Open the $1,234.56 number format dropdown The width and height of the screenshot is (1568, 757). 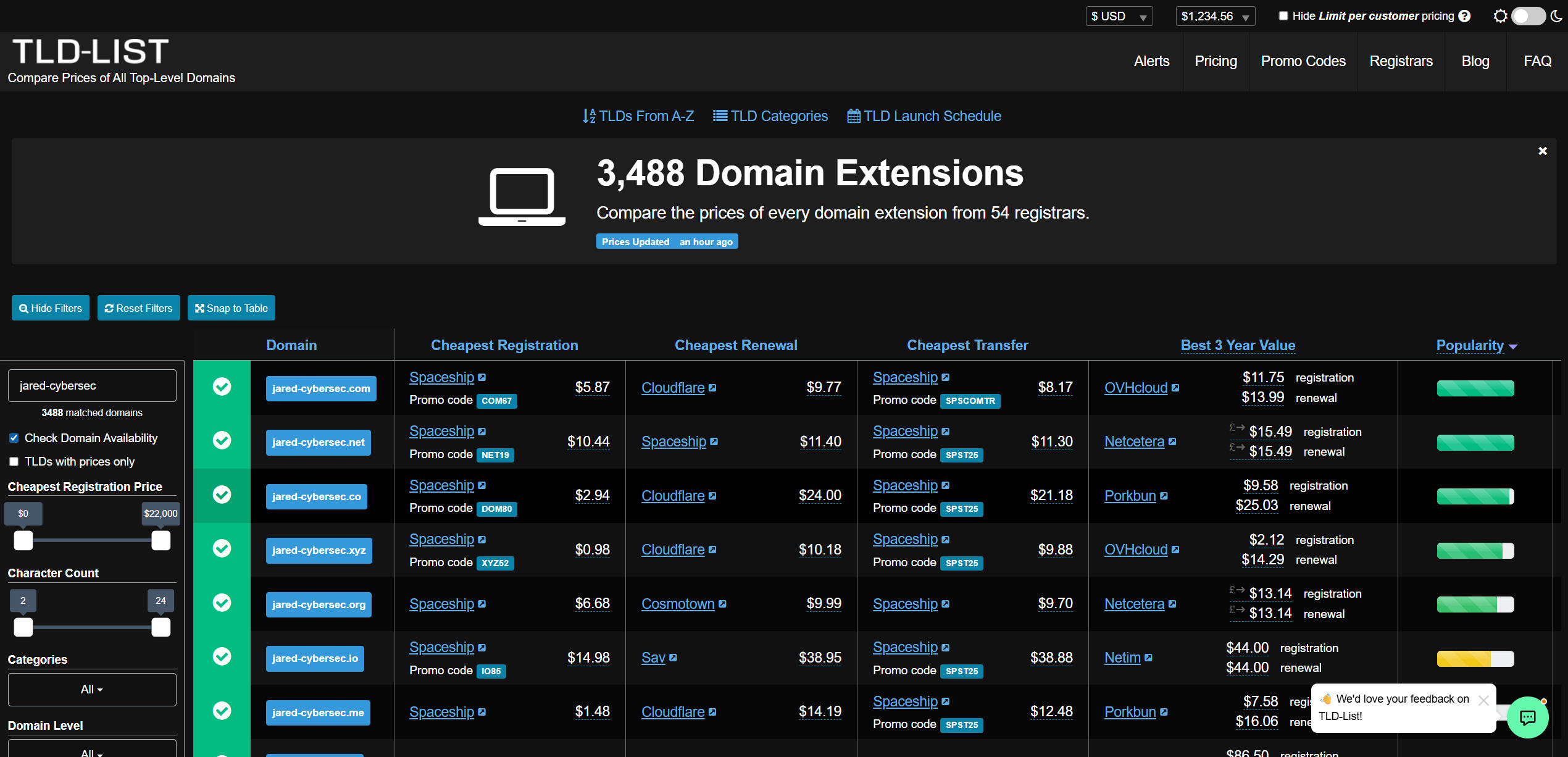click(x=1215, y=17)
